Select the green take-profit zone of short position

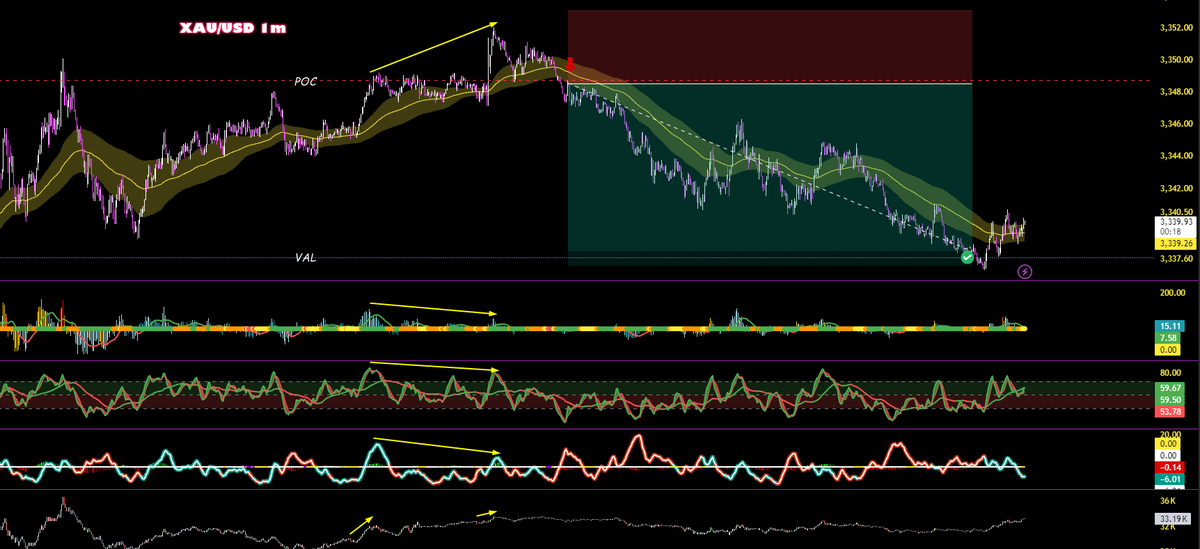[x=770, y=174]
